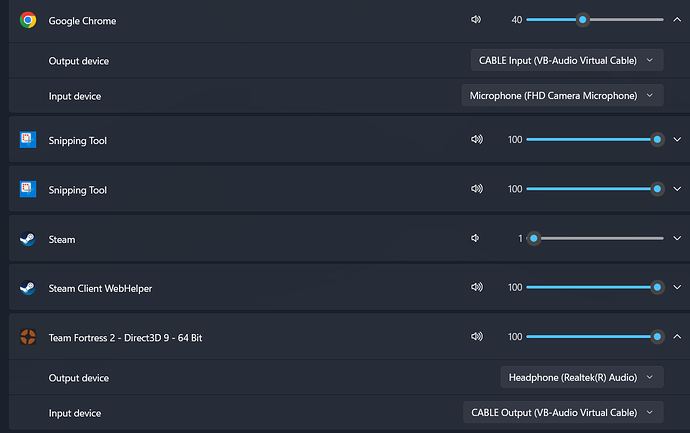
Task: Click the Google Chrome app icon
Action: point(28,20)
